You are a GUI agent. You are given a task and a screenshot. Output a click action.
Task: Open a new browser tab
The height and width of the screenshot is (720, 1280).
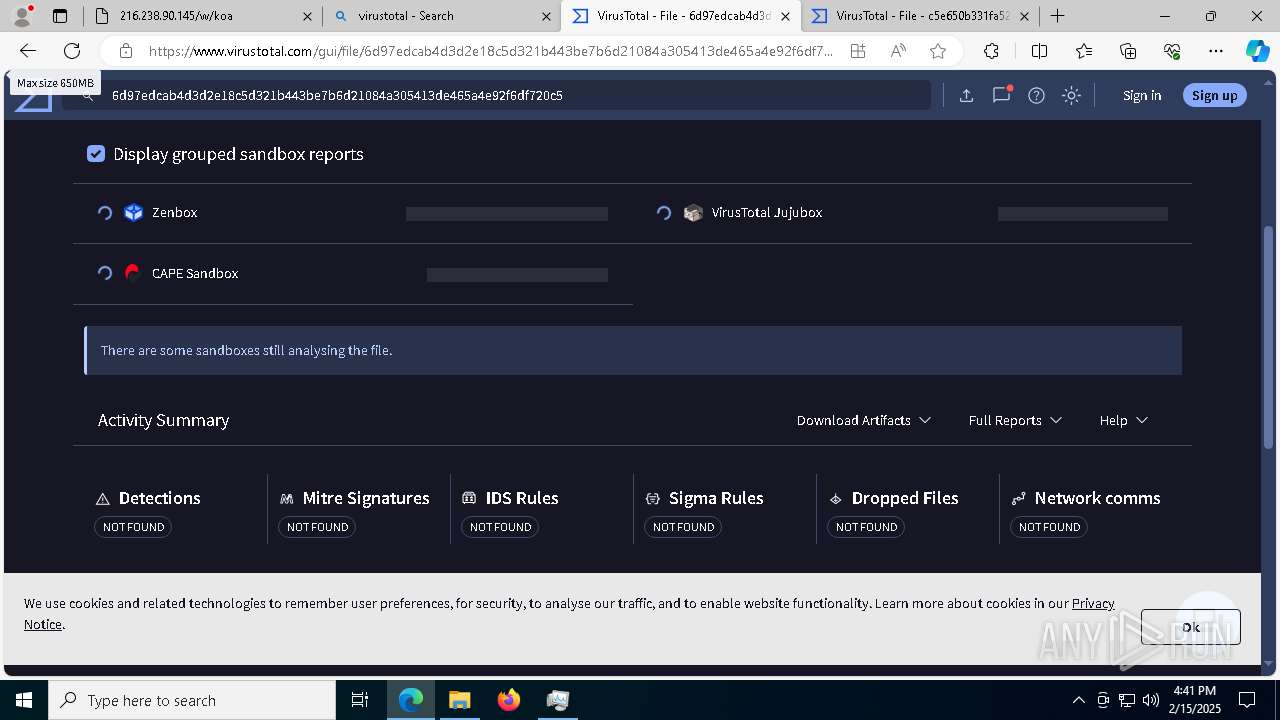click(1057, 16)
